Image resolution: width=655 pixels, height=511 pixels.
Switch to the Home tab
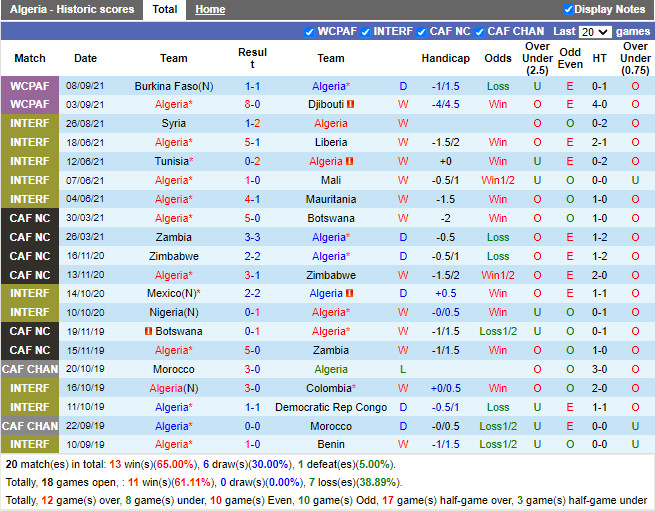pyautogui.click(x=210, y=9)
